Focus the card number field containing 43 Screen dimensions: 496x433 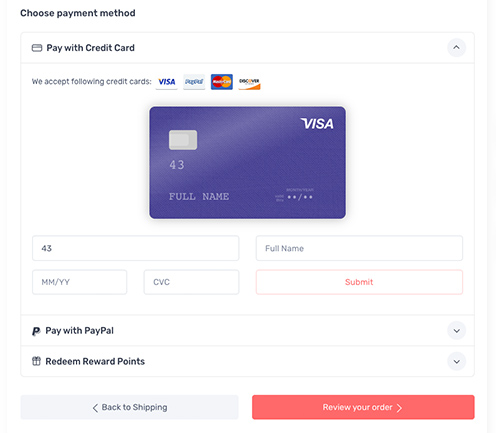135,248
